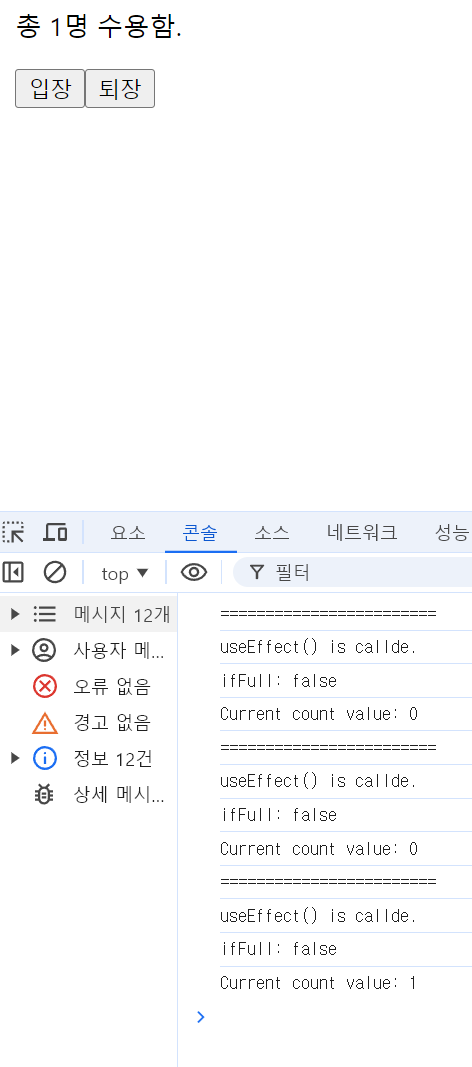Expand the 정보 12건 group

15,757
